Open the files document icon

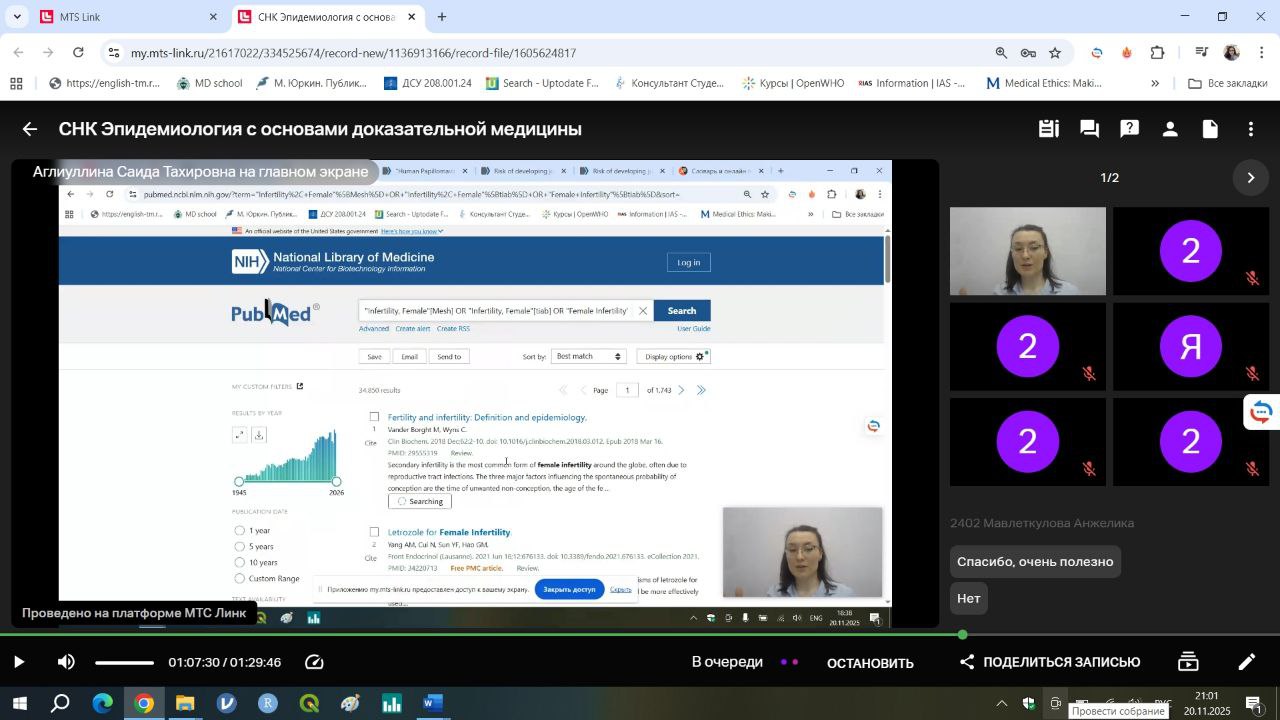[1210, 129]
